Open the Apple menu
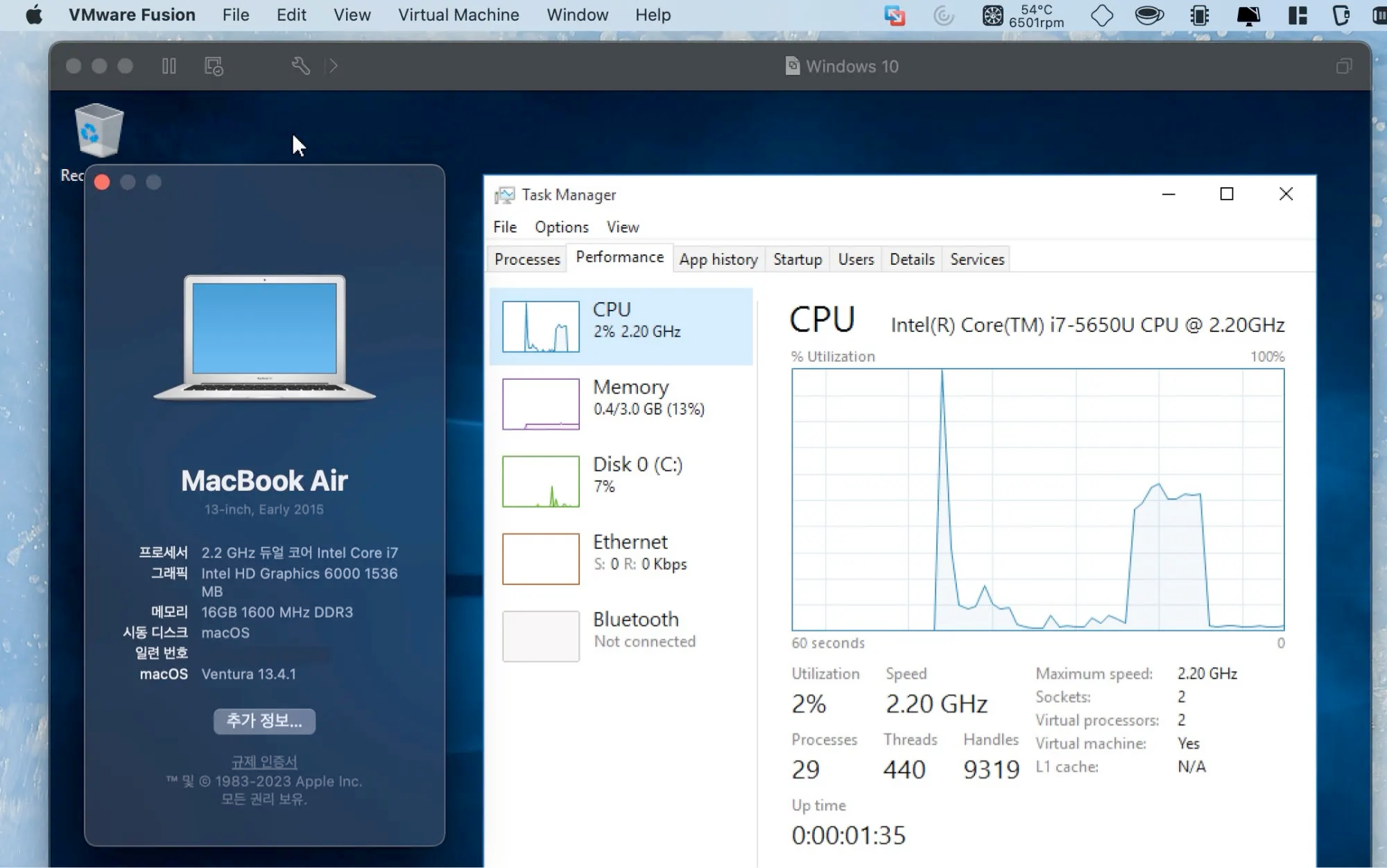This screenshot has width=1387, height=868. point(33,15)
